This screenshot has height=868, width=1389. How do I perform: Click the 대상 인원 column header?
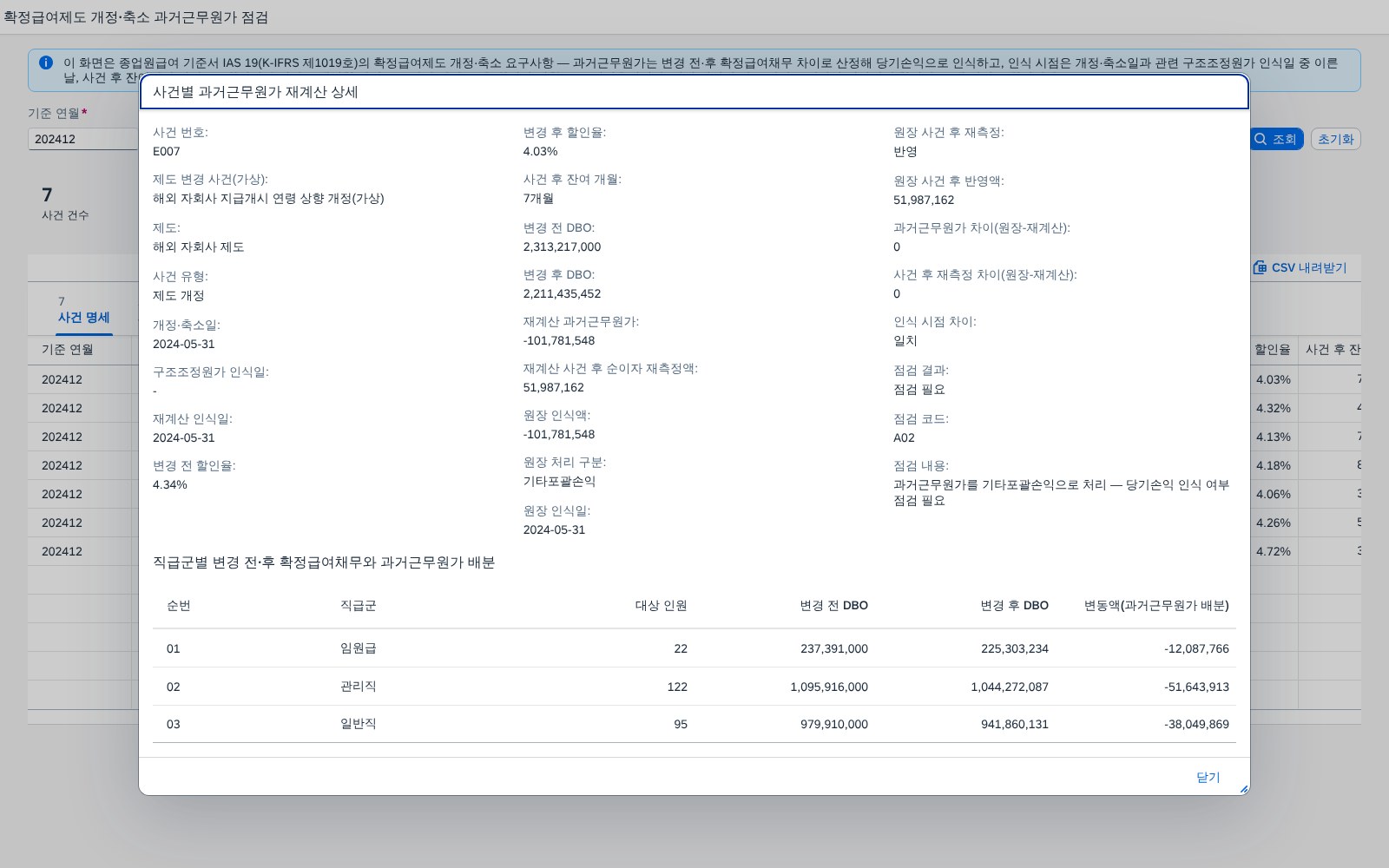coord(661,605)
